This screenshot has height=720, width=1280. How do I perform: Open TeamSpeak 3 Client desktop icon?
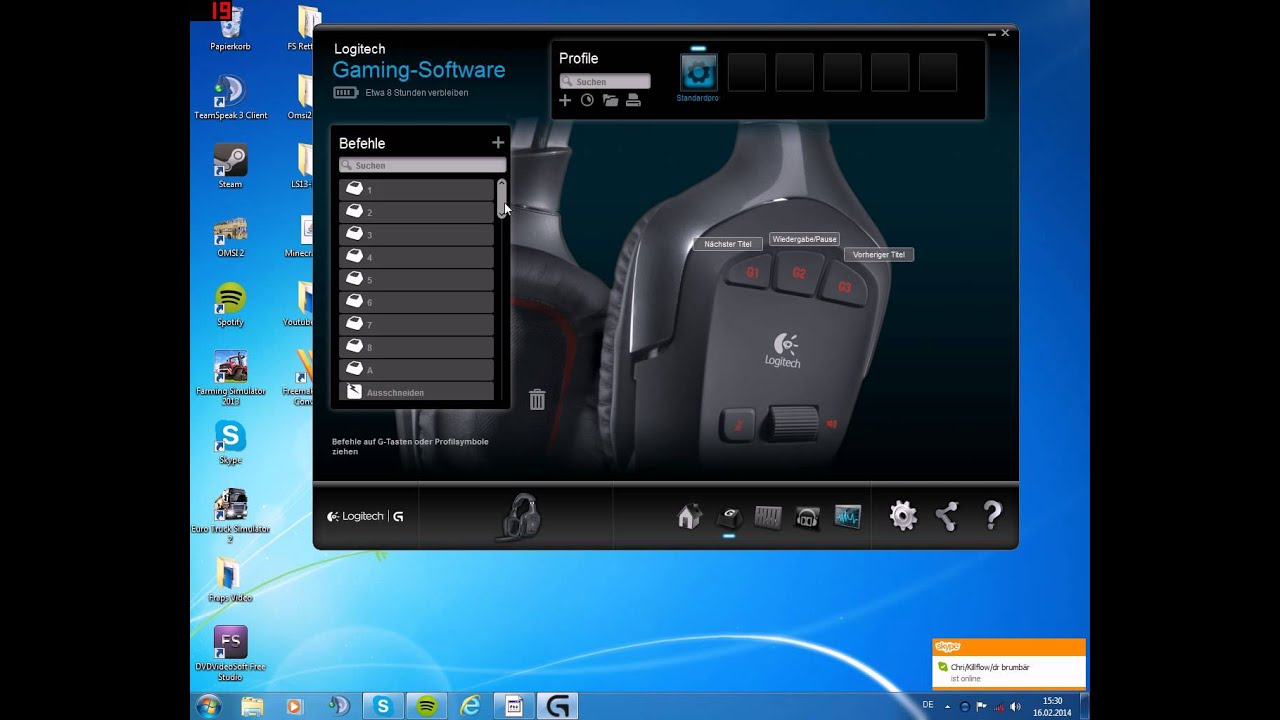[x=230, y=97]
